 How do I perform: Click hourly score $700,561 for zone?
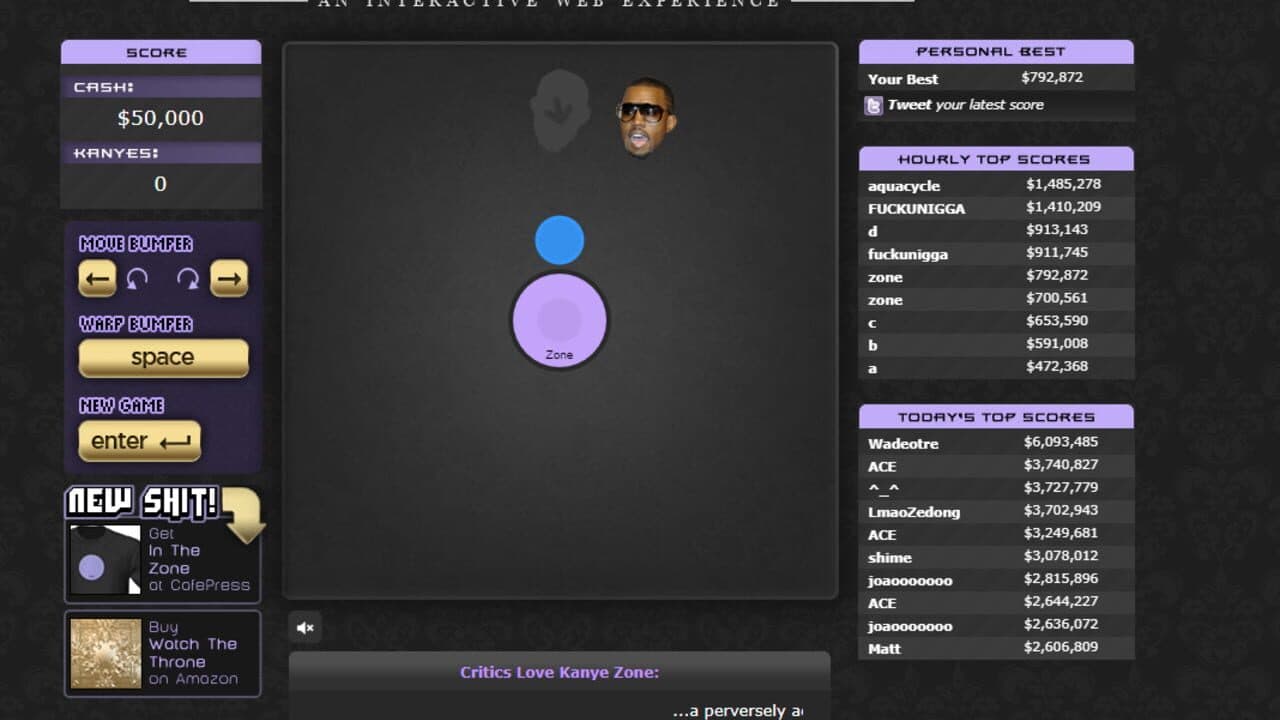(x=1057, y=298)
